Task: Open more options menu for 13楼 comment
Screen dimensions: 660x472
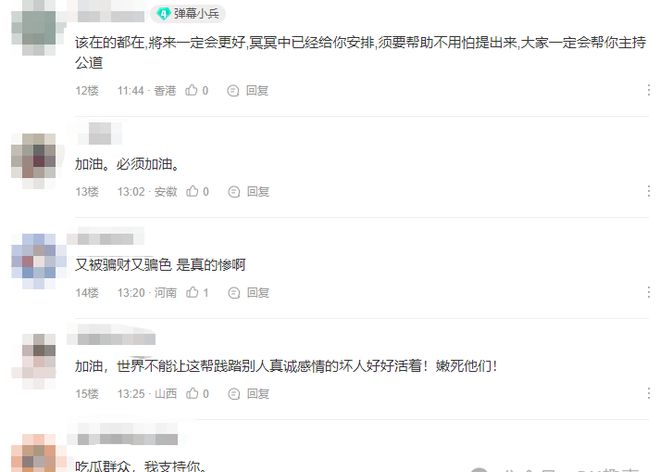Action: tap(649, 191)
